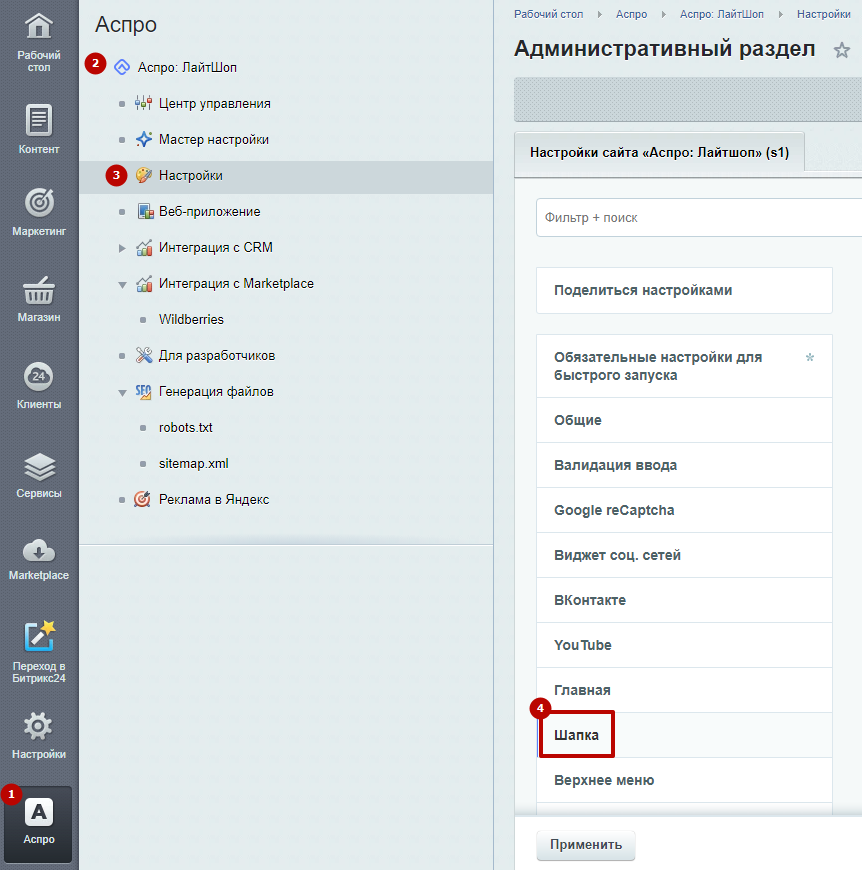Click the Центр управления sliders icon
Image resolution: width=862 pixels, height=870 pixels.
[x=144, y=103]
